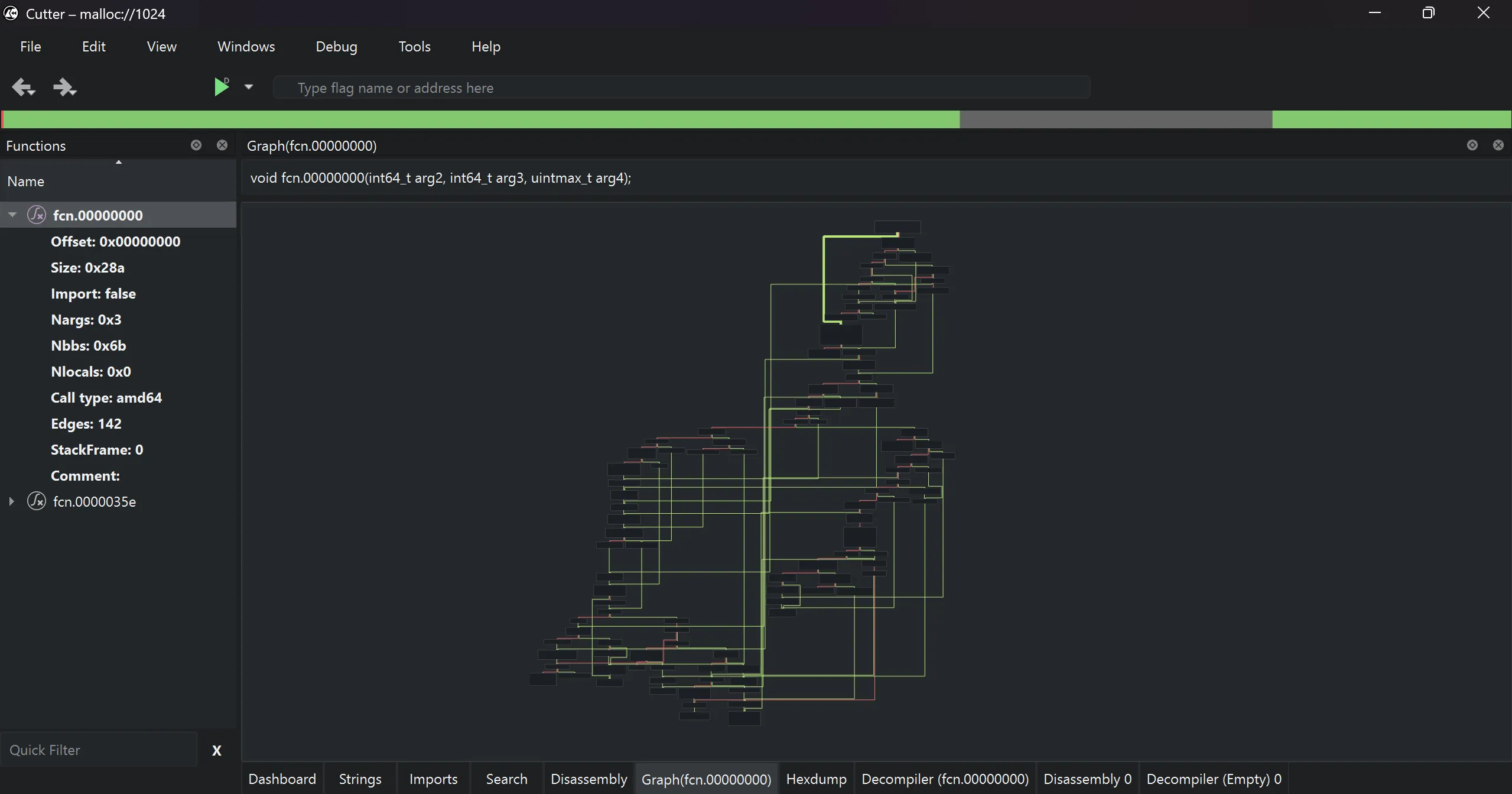Switch to the Hexdump tab
This screenshot has width=1512, height=794.
tap(816, 779)
